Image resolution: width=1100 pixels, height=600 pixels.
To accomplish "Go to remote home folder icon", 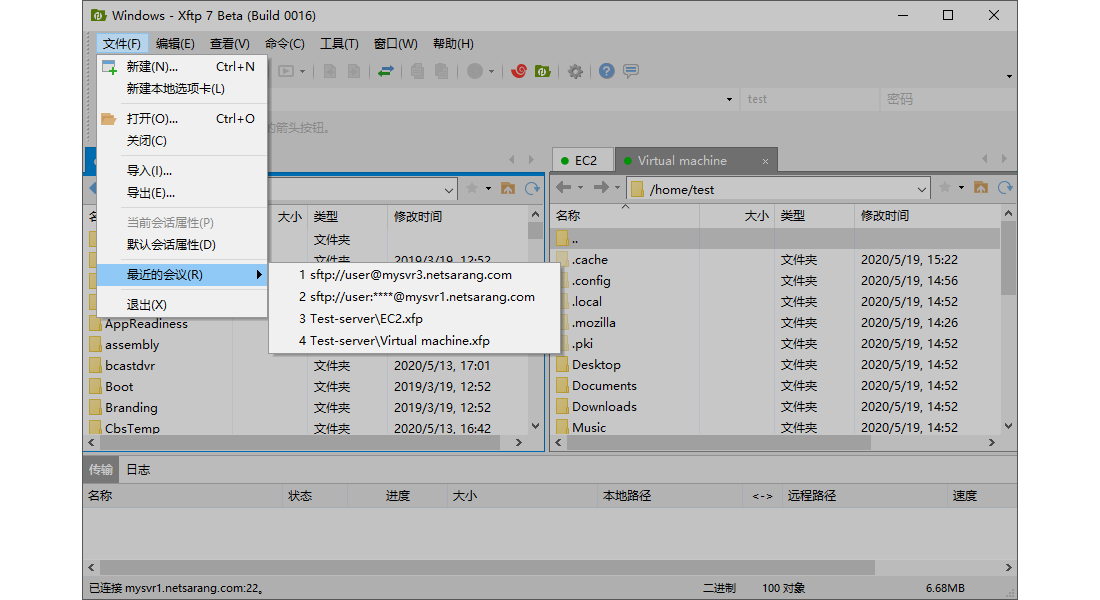I will point(981,187).
